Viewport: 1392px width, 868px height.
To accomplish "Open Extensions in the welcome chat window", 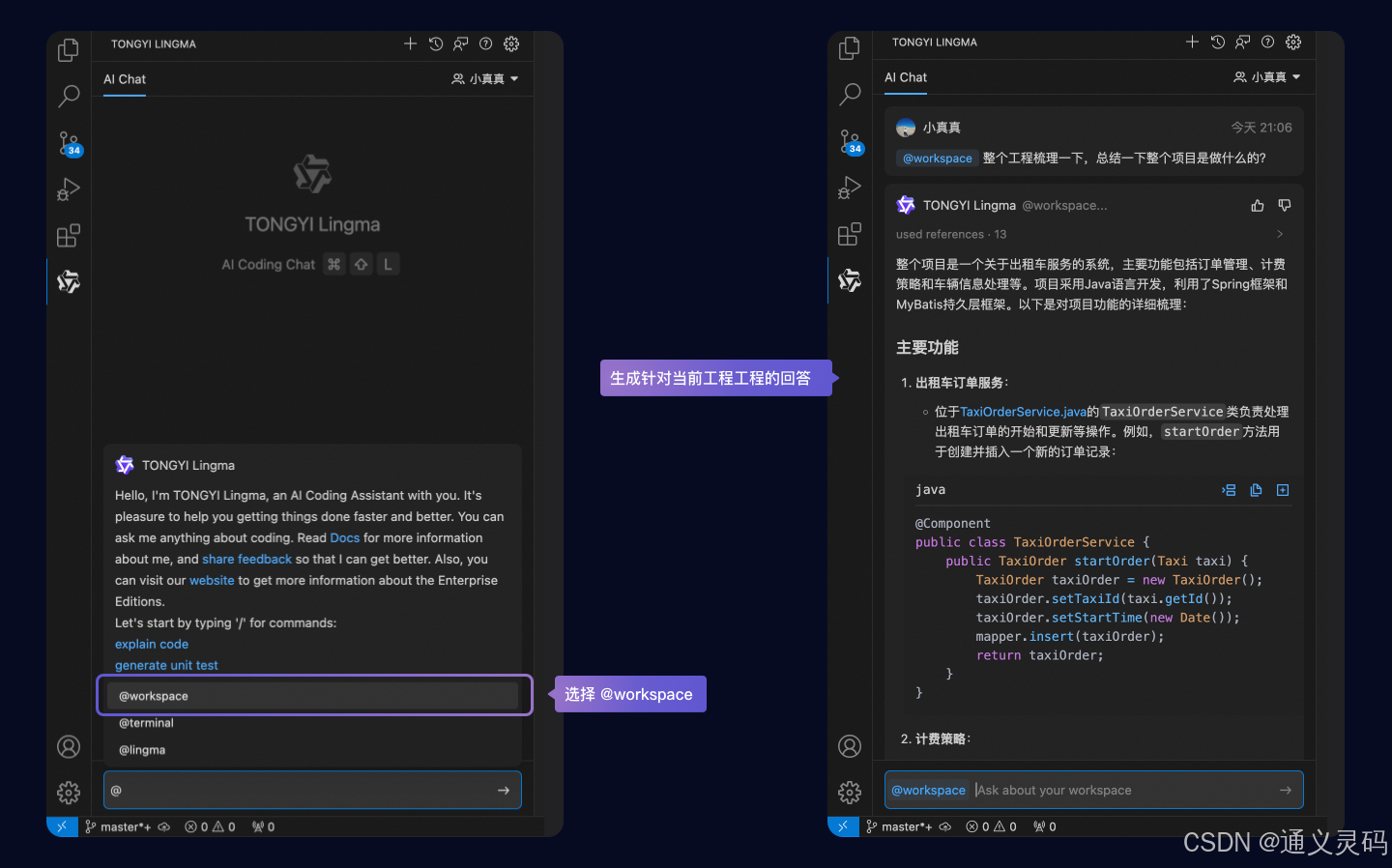I will click(x=69, y=236).
